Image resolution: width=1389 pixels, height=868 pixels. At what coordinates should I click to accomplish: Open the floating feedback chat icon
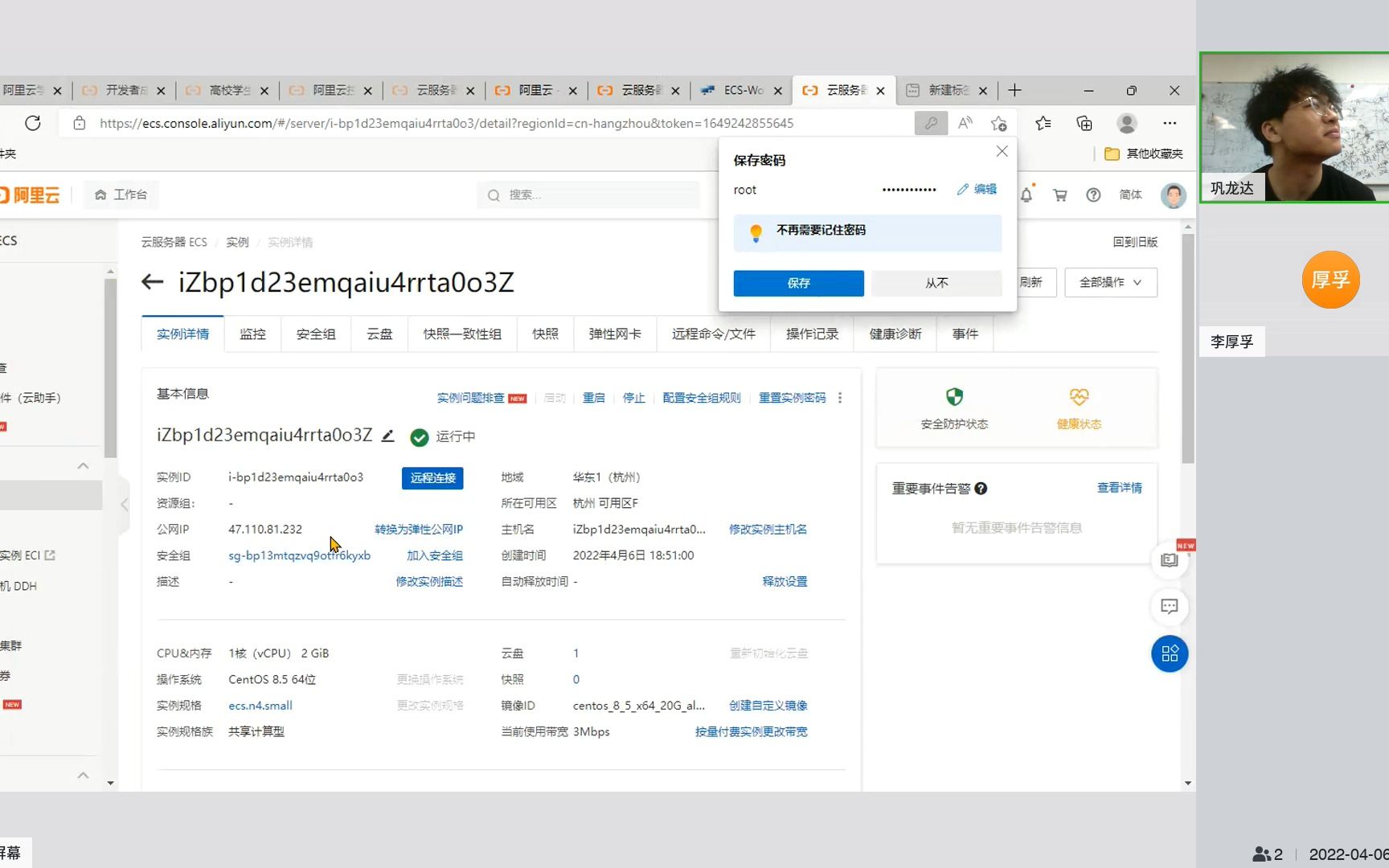tap(1170, 606)
